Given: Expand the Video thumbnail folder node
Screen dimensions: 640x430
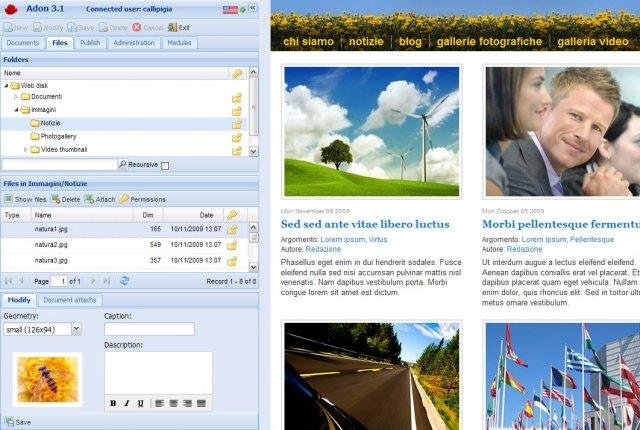Looking at the screenshot, I should tap(25, 150).
